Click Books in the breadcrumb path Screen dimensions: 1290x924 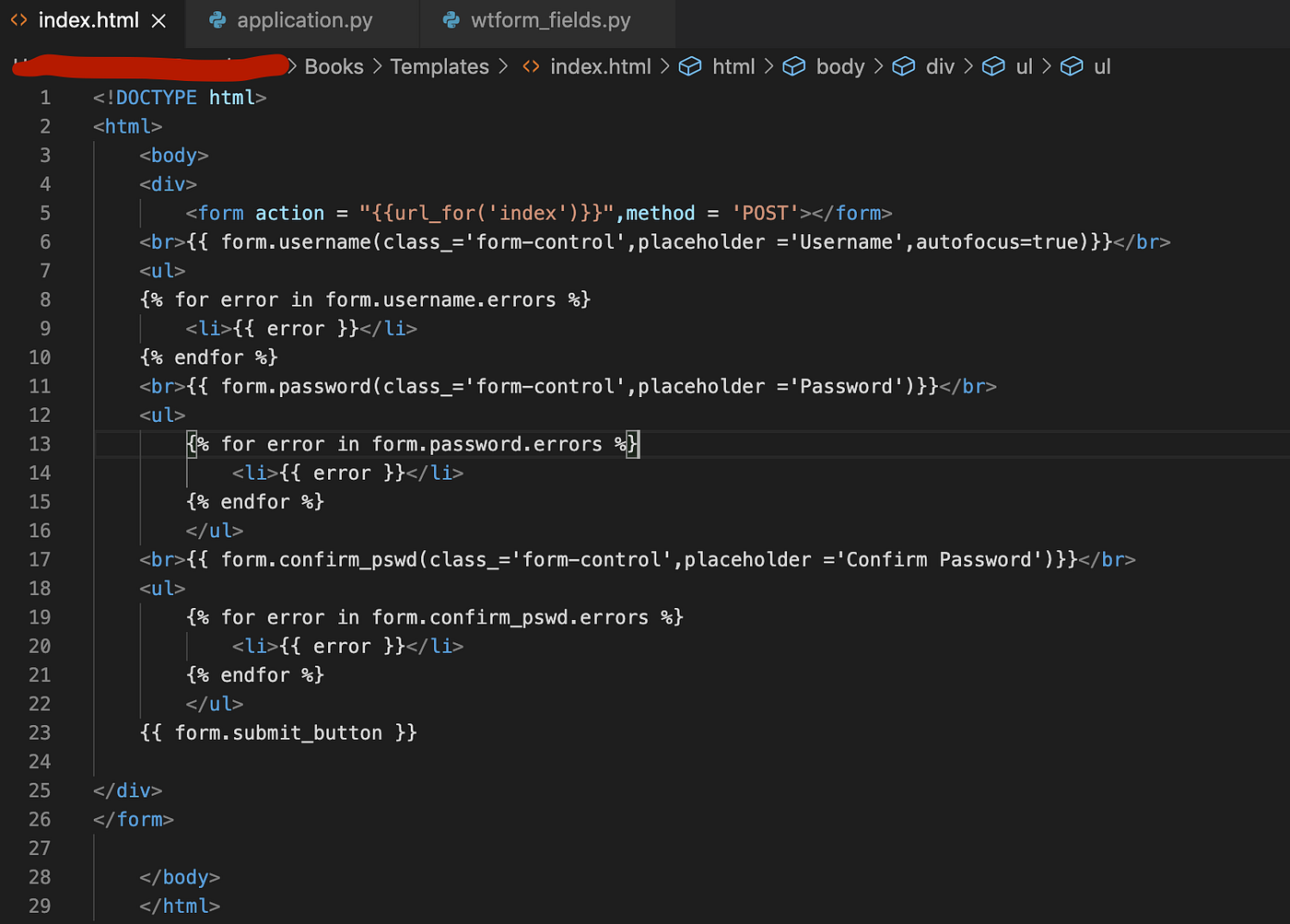334,66
